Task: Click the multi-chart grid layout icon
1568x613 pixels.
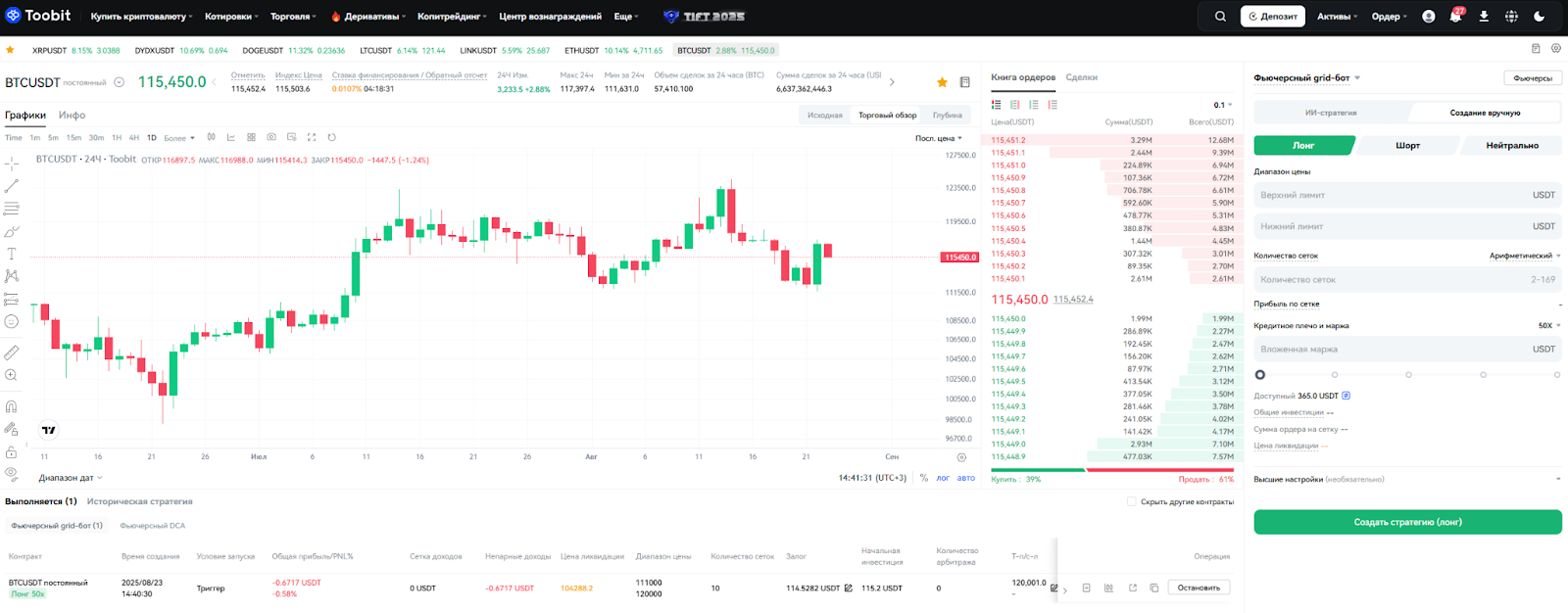Action: tap(251, 137)
